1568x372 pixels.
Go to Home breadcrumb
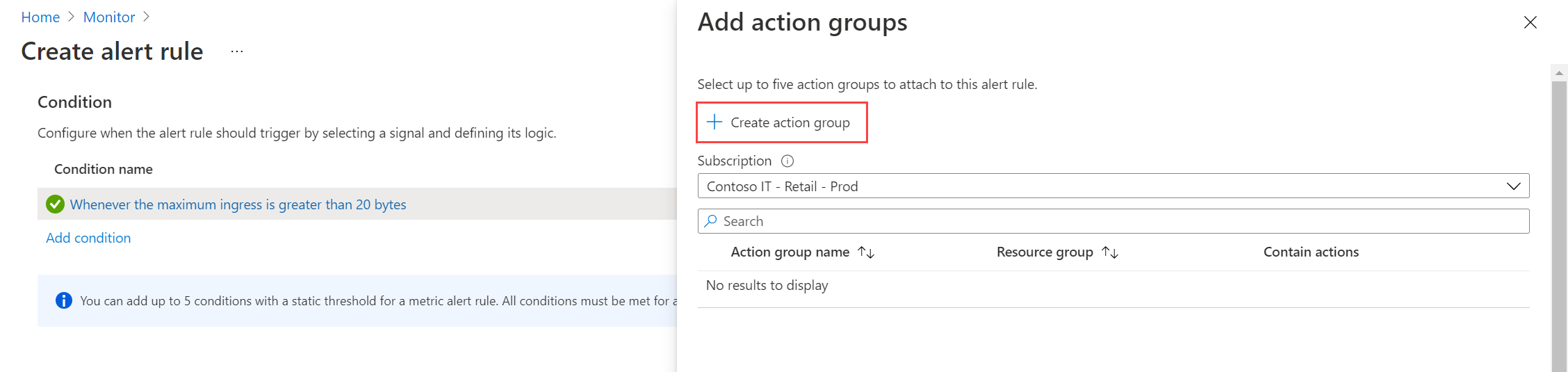[x=40, y=17]
